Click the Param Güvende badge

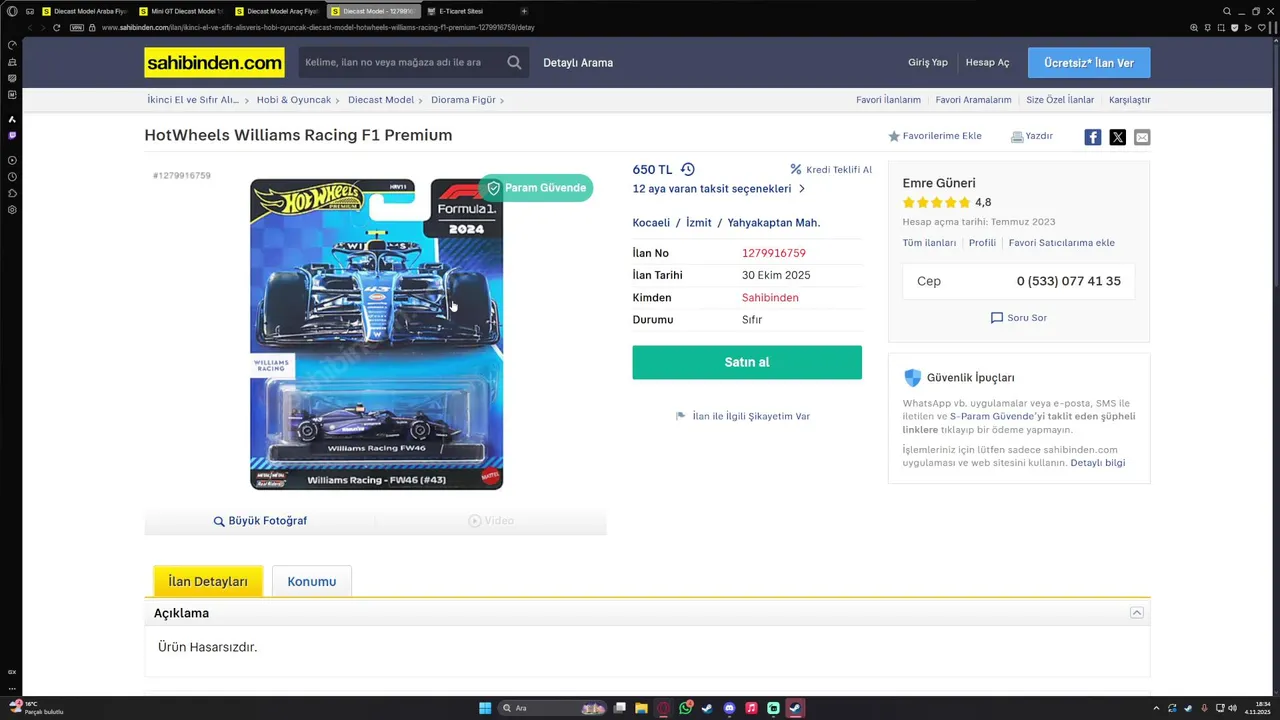coord(536,188)
